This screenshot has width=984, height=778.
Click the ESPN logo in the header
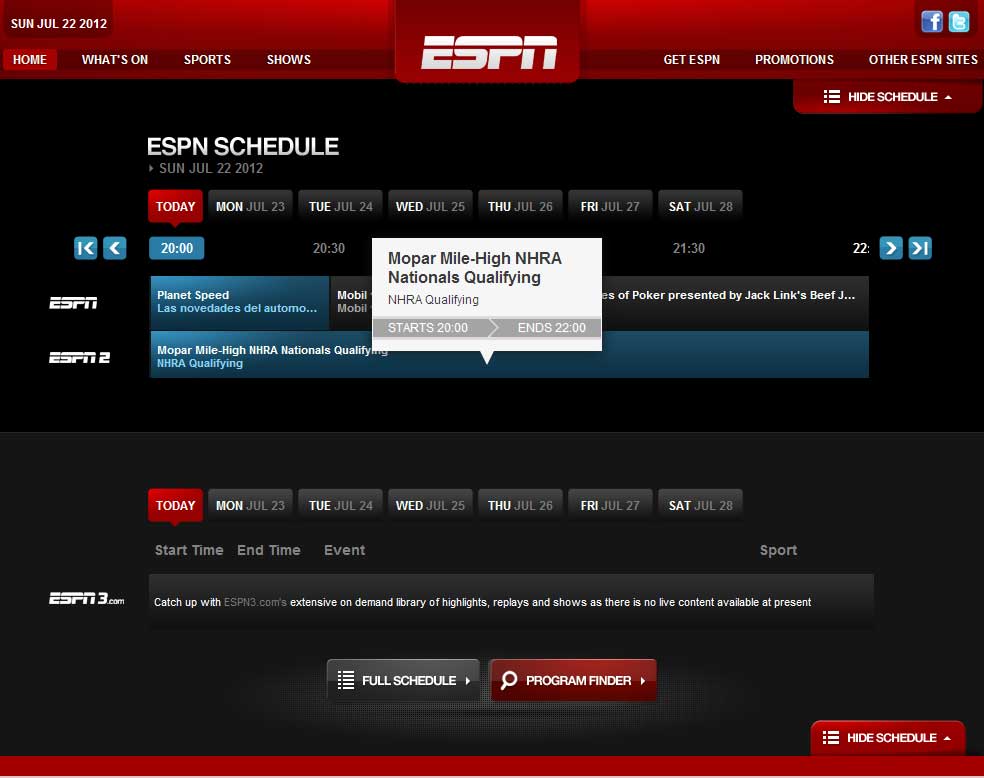489,52
